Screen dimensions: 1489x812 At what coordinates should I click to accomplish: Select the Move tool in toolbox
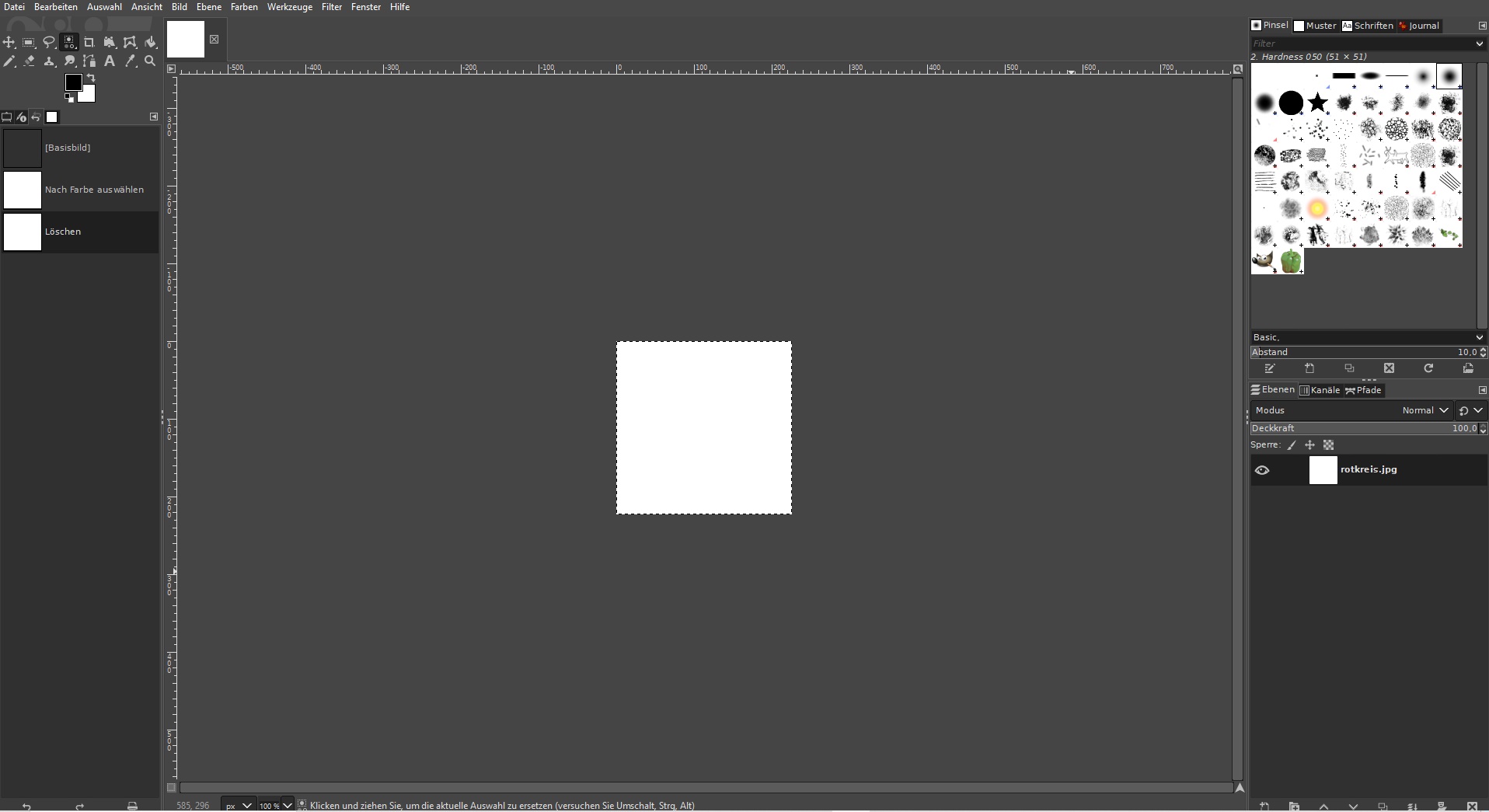point(9,43)
